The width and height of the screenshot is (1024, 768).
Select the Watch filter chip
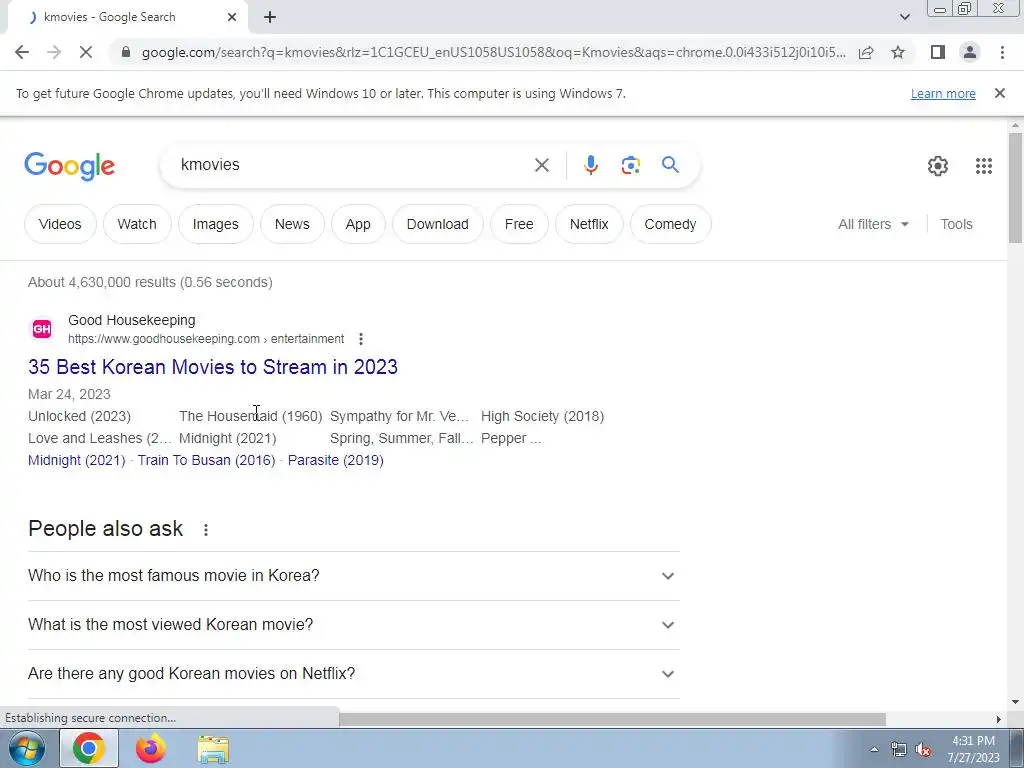(137, 224)
